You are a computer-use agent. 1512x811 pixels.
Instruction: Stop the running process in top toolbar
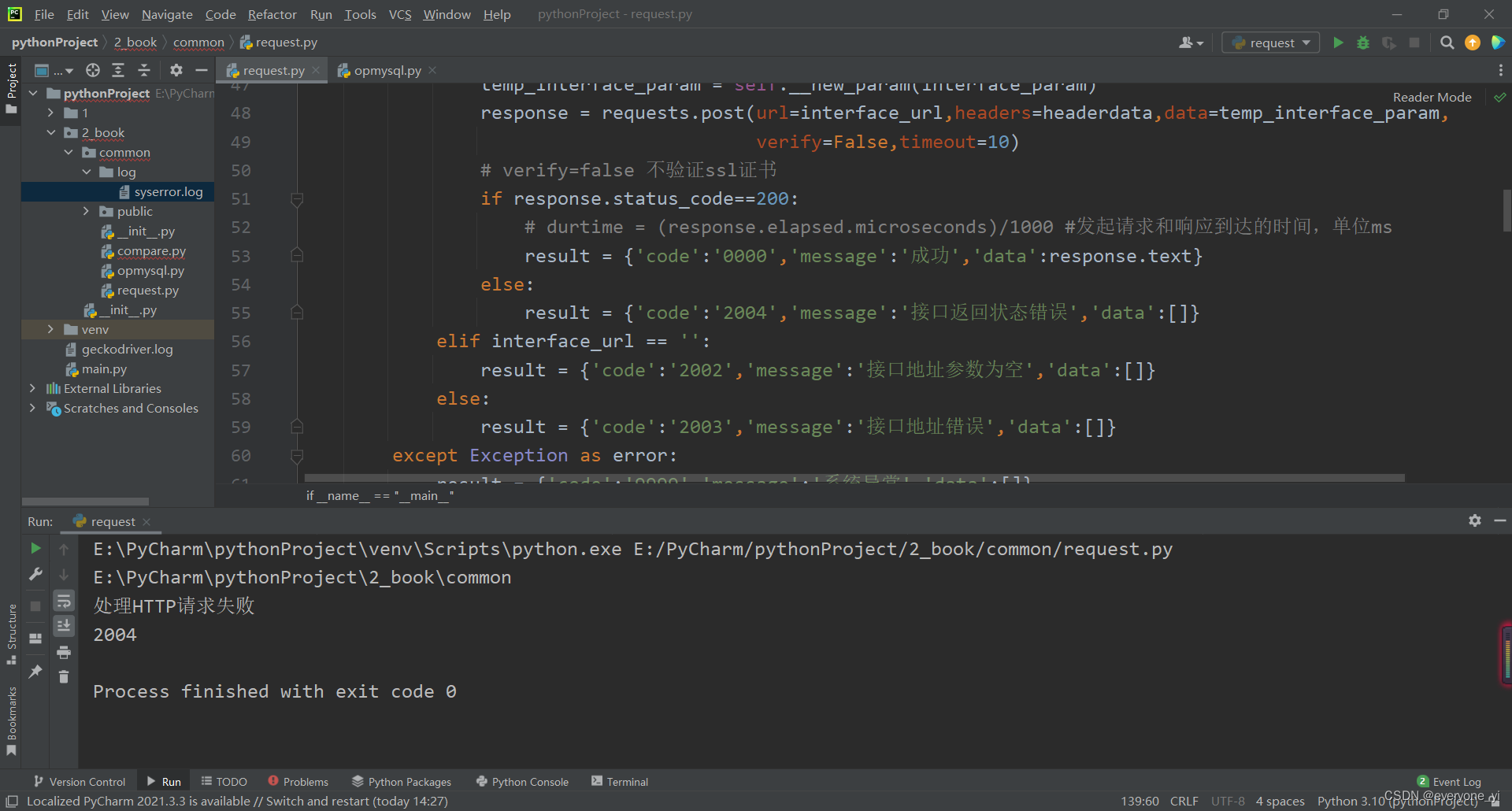click(x=1414, y=43)
